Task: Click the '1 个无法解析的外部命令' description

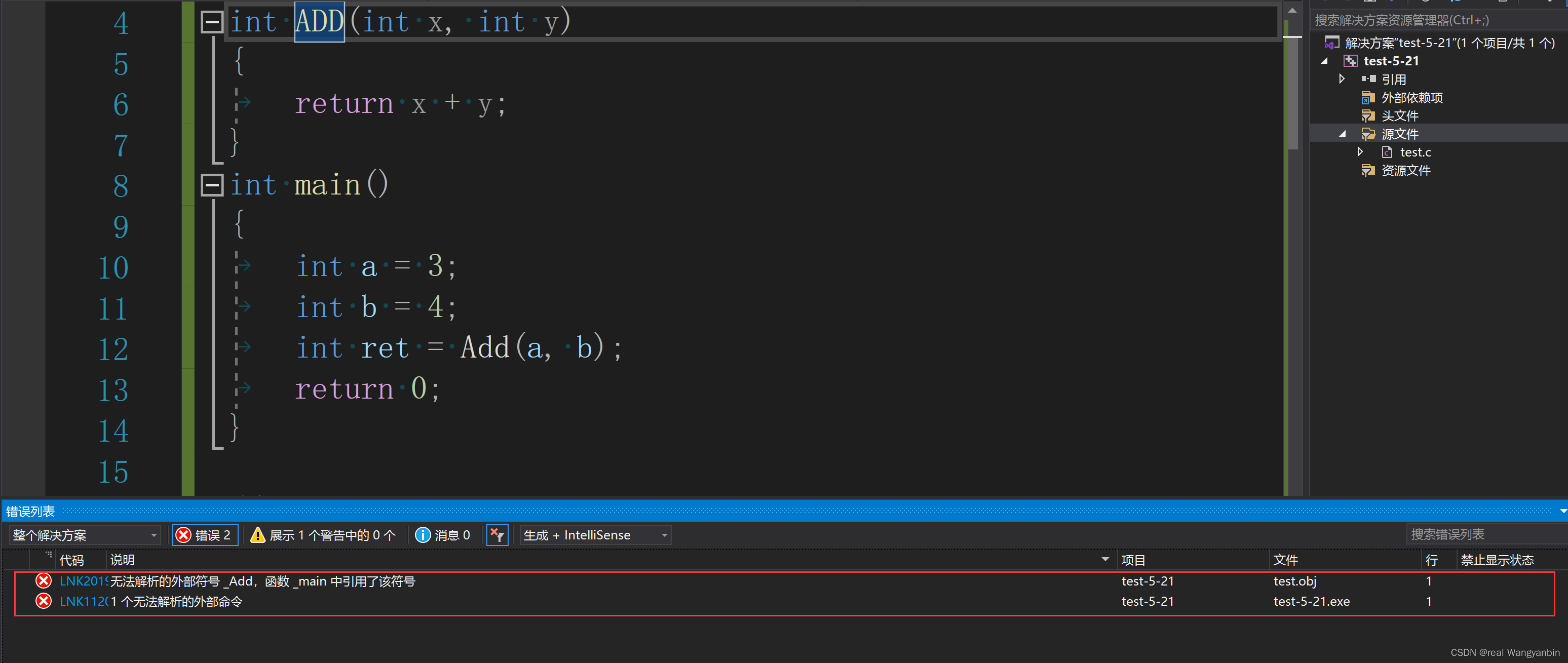Action: point(176,601)
